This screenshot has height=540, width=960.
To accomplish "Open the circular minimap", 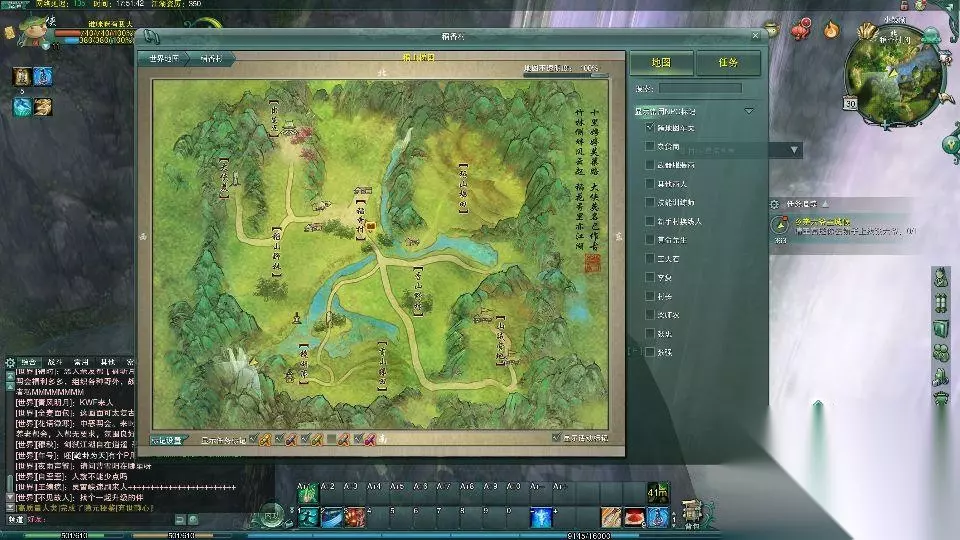I will (x=894, y=77).
